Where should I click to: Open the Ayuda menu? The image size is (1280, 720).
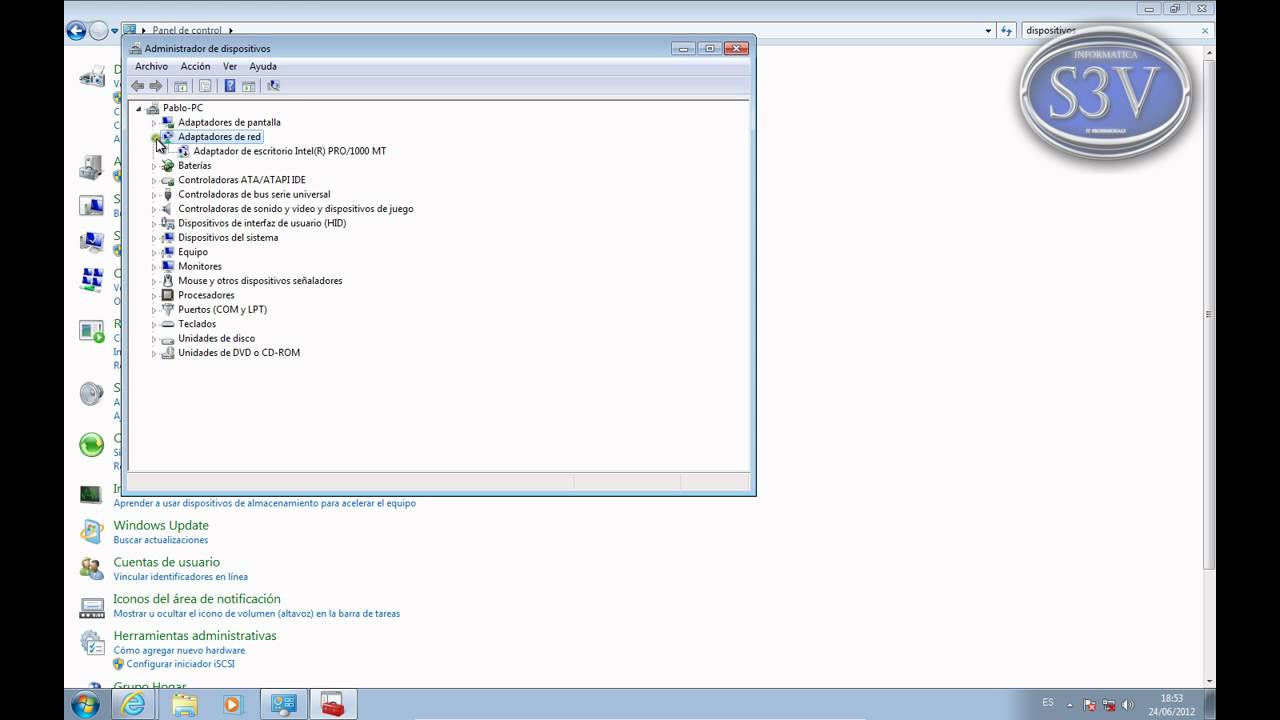(x=263, y=66)
